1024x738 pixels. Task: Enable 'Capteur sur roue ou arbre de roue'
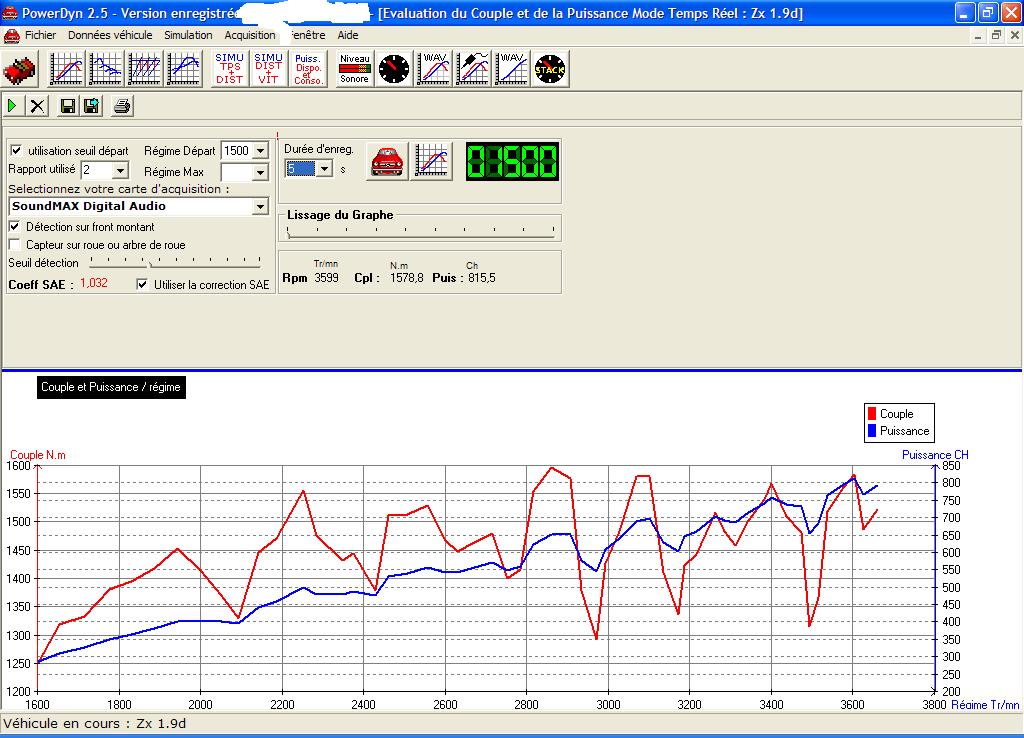coord(14,245)
